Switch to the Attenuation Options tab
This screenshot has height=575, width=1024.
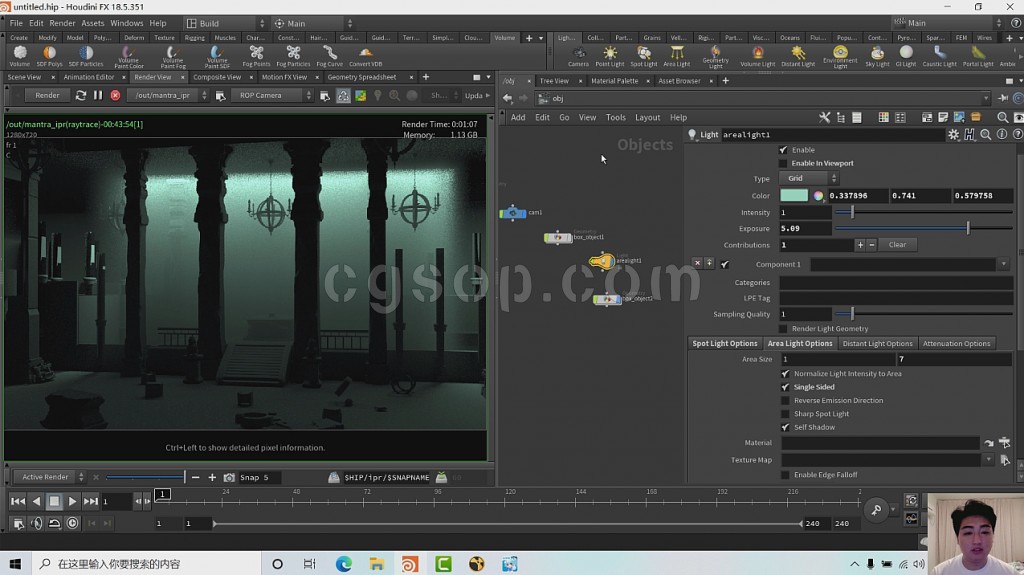[956, 344]
